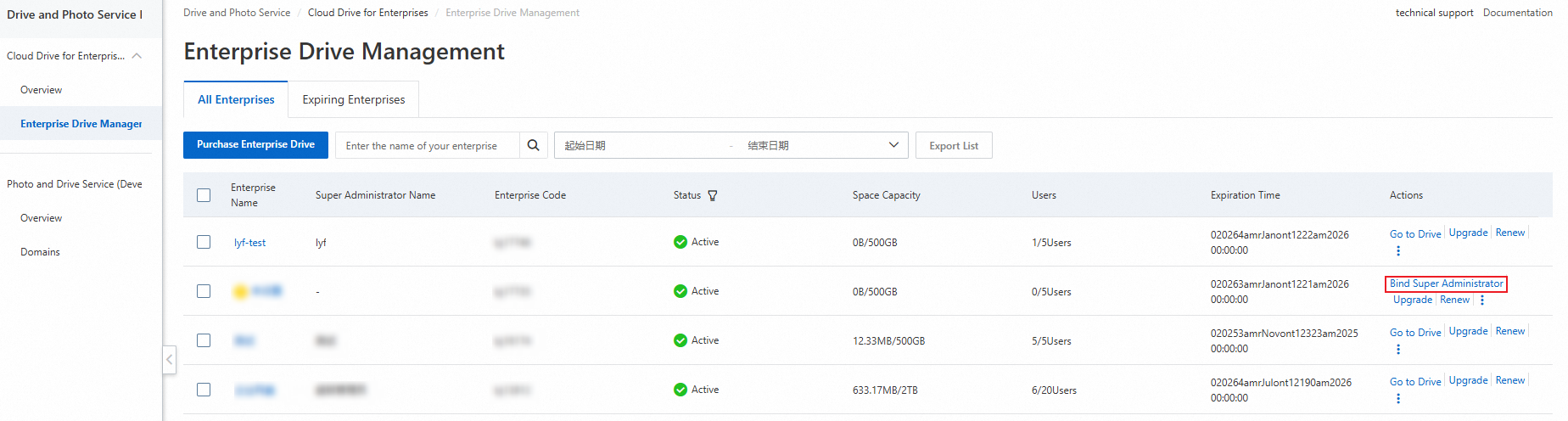Click the Purchase Enterprise Drive button
This screenshot has width=1568, height=421.
coord(255,145)
